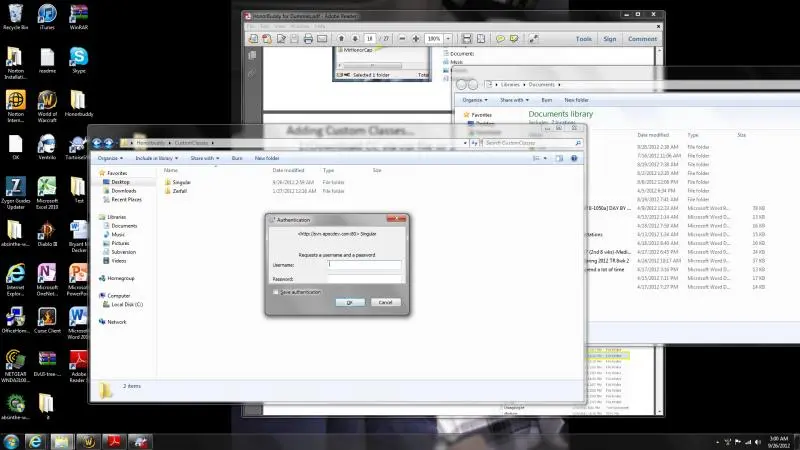
Task: Click the Username input field
Action: point(364,265)
